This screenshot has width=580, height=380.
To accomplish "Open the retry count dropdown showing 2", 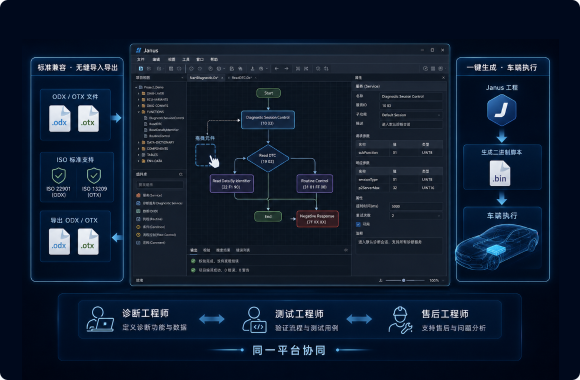I will (415, 215).
